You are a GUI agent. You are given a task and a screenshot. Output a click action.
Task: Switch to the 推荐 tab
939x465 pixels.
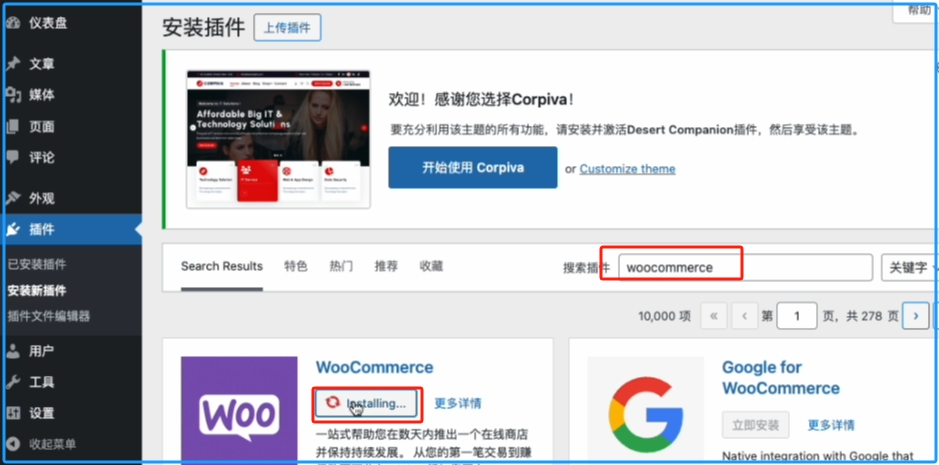click(386, 267)
